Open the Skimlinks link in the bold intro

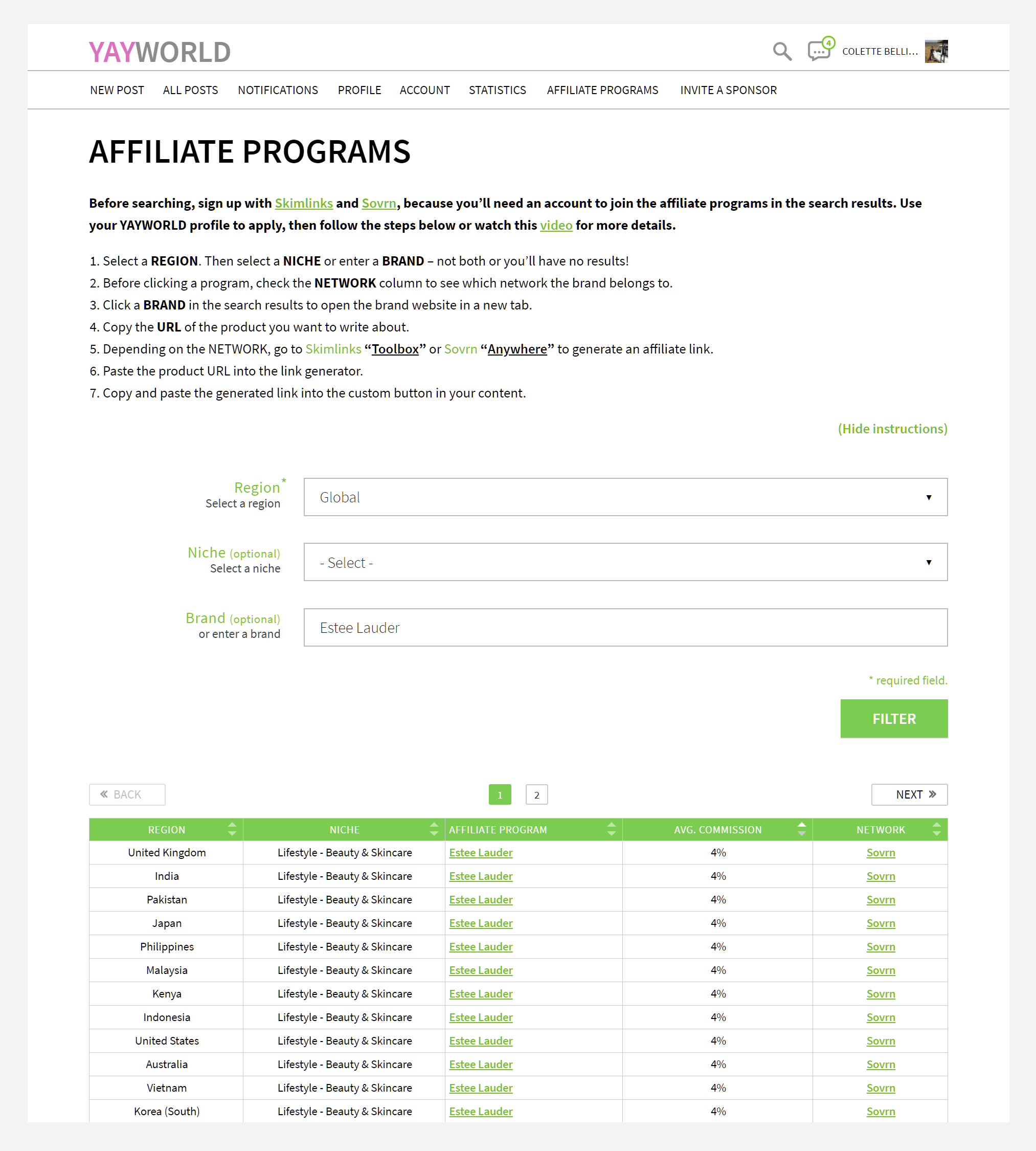[303, 203]
